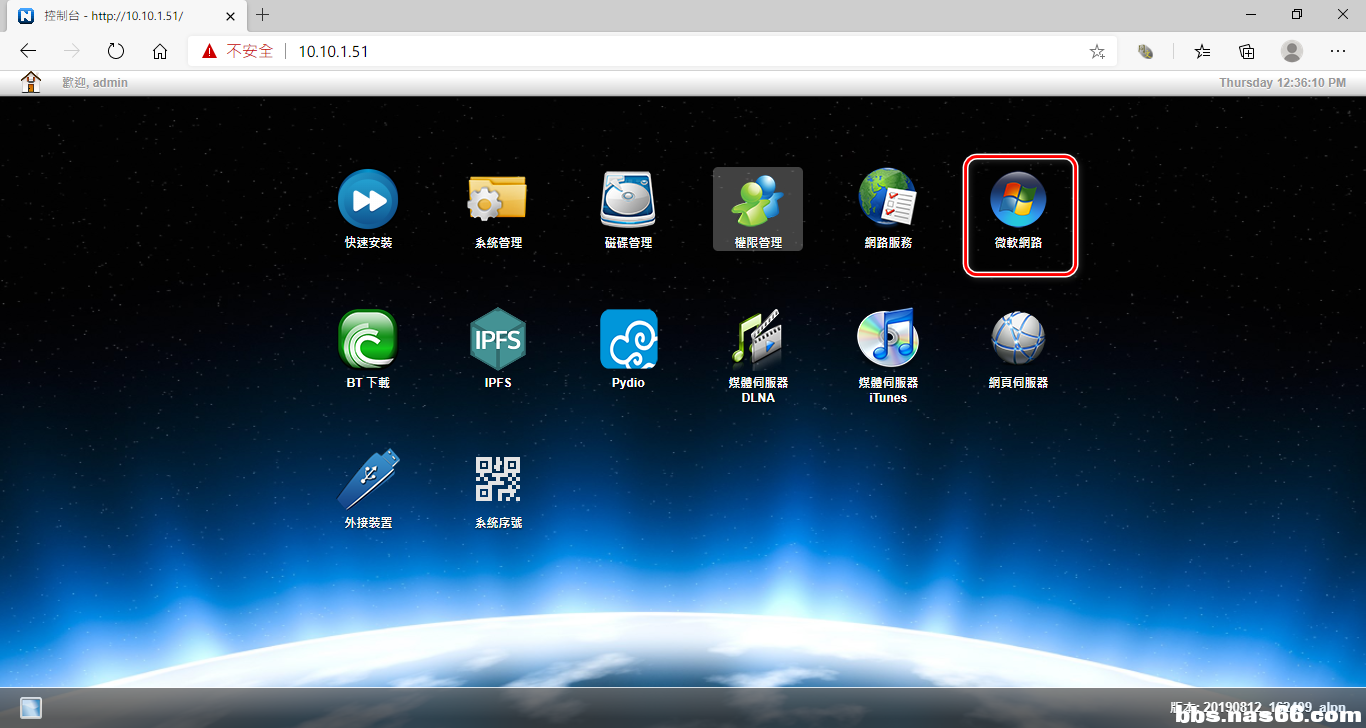
Task: Open the 媒體伺服器 iTunes icon
Action: click(x=888, y=338)
